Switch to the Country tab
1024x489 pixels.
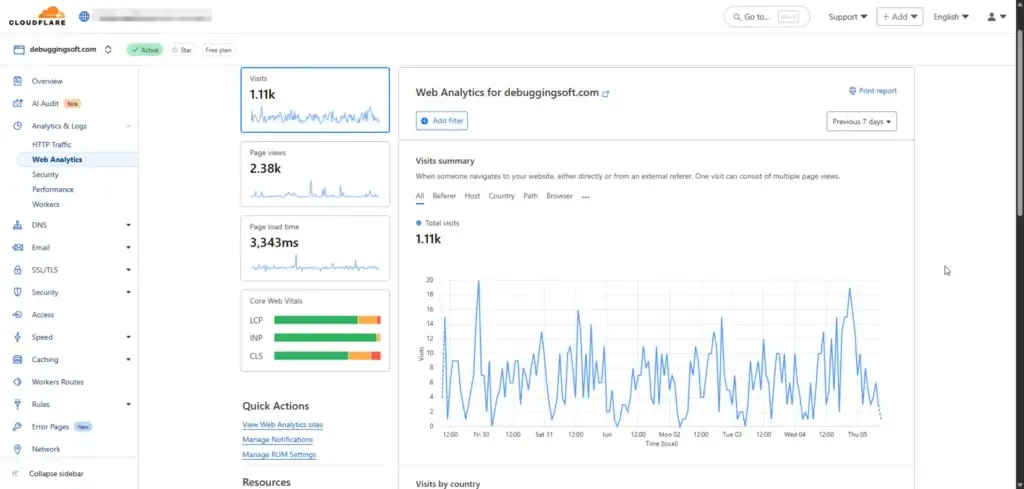tap(502, 196)
